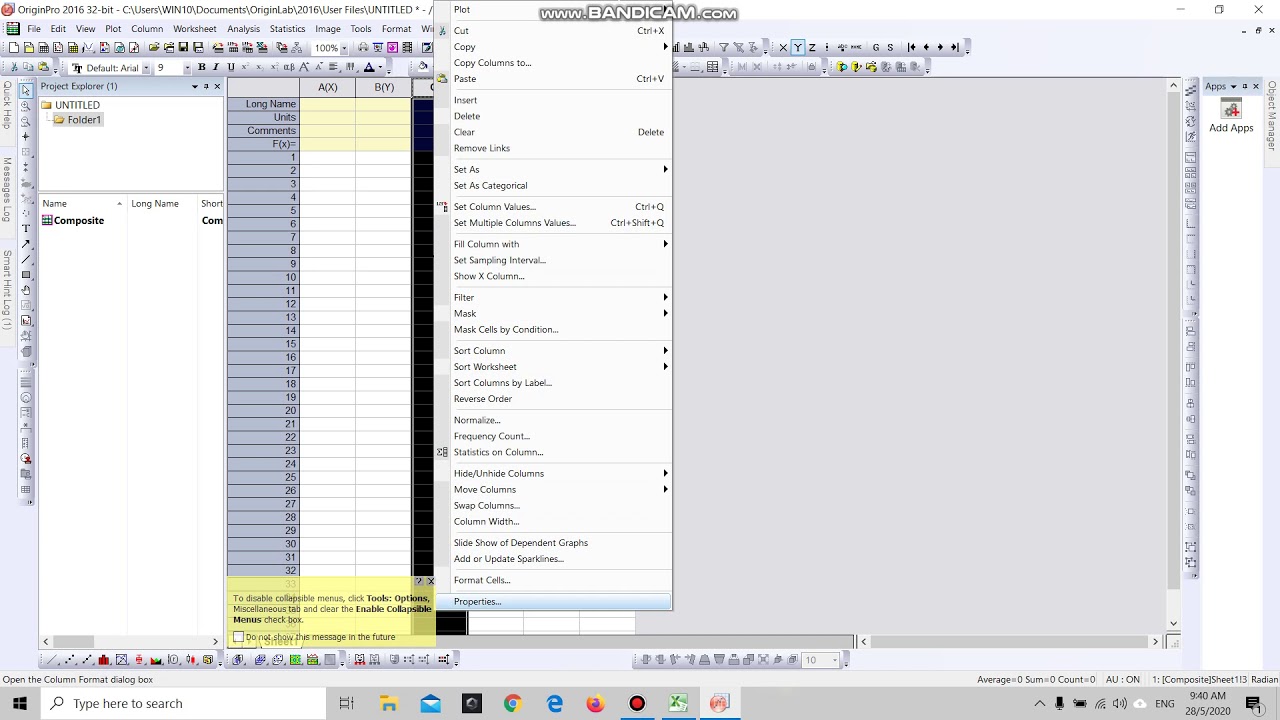1280x720 pixels.
Task: Click the Line plot tool icon
Action: coord(52,660)
